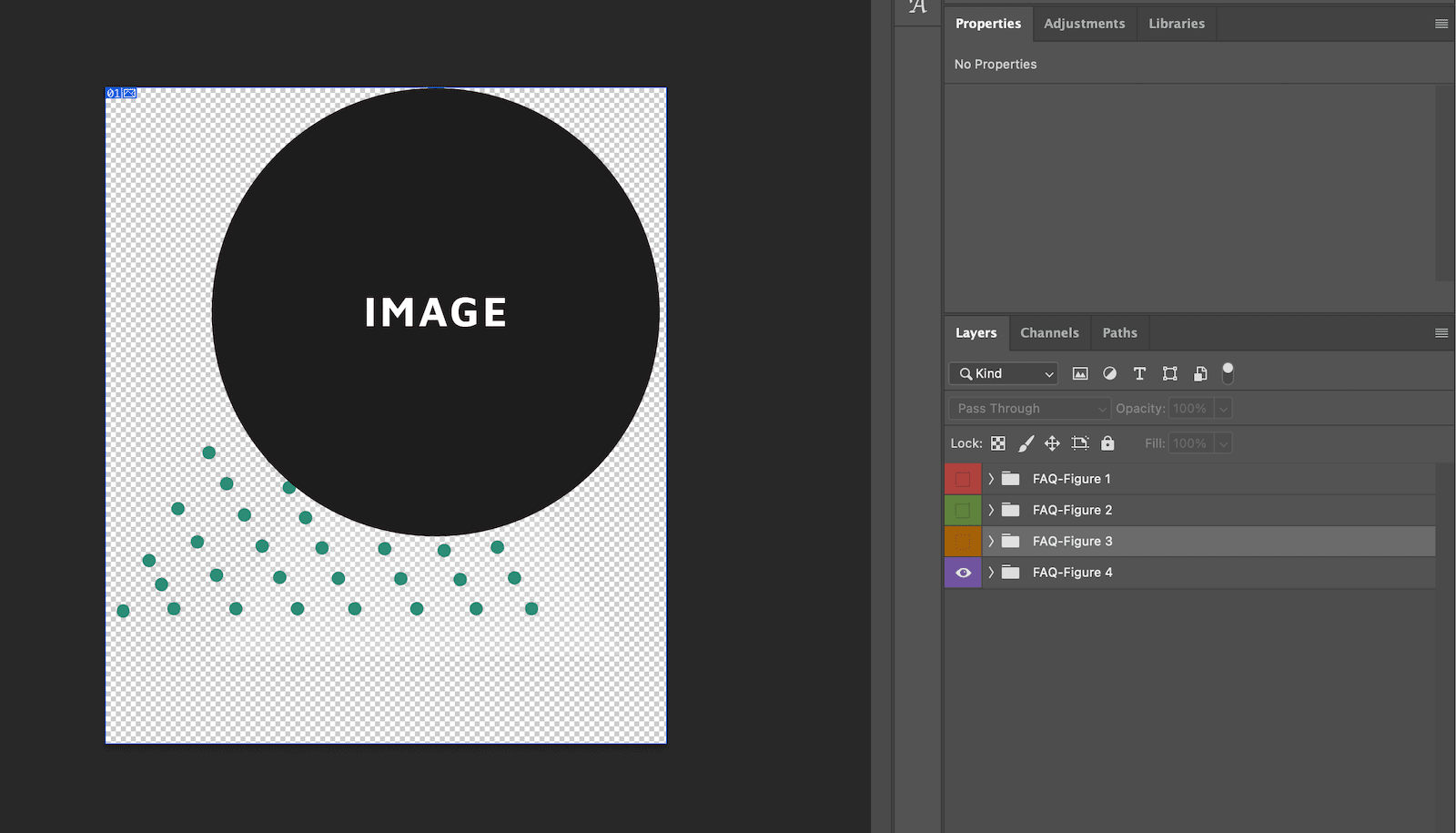Open the Fill slider dropdown arrow
This screenshot has width=1456, height=833.
click(x=1224, y=443)
